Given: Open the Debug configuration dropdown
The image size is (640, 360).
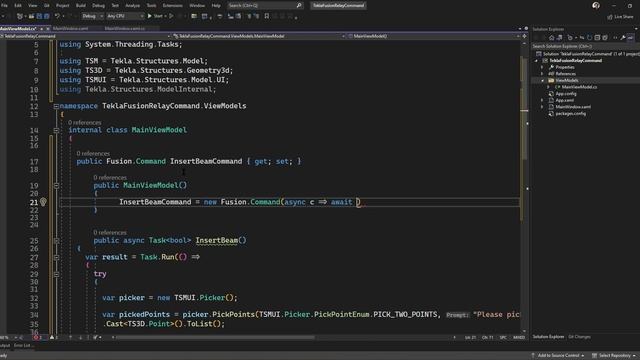Looking at the screenshot, I should [92, 16].
